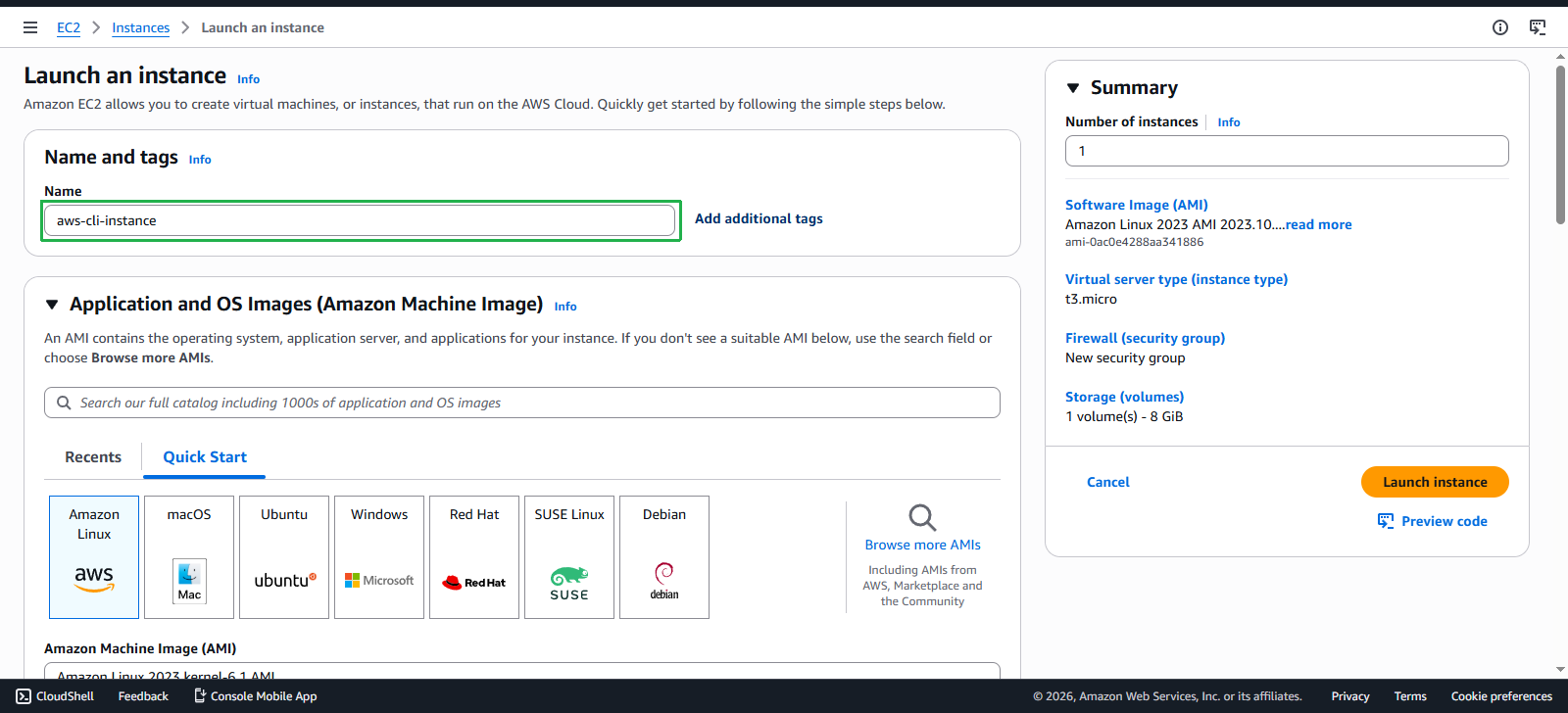This screenshot has width=1568, height=713.
Task: Open Cookie preferences
Action: coord(1501,696)
